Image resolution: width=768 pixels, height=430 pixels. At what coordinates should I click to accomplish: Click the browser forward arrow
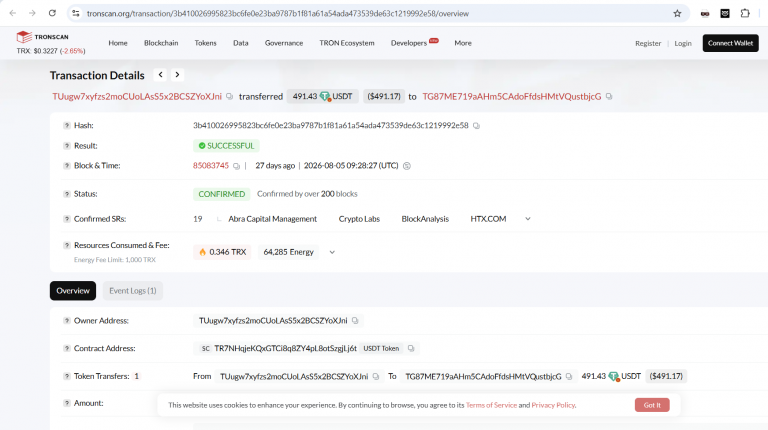tap(32, 13)
